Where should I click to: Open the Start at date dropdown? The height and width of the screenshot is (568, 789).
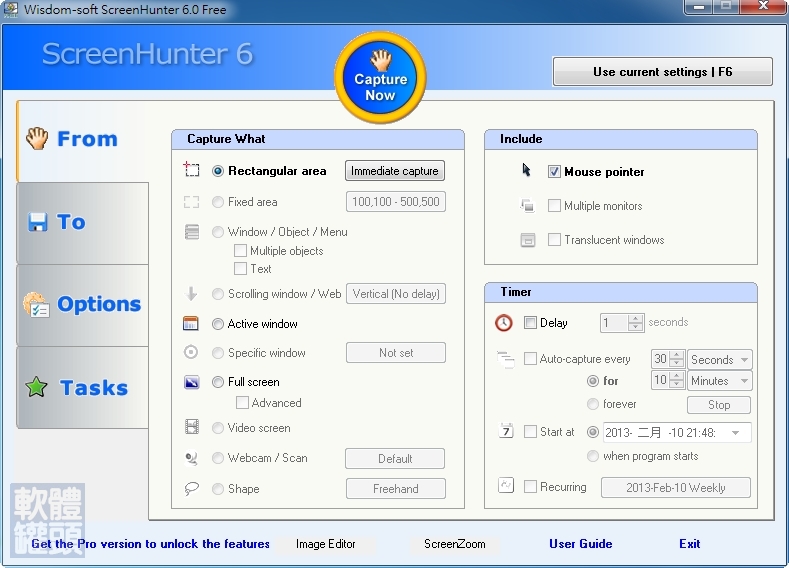[x=736, y=433]
